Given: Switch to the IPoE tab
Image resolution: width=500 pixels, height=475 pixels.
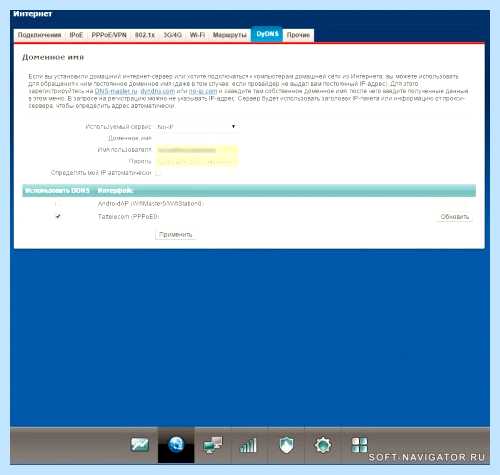Looking at the screenshot, I should 76,35.
